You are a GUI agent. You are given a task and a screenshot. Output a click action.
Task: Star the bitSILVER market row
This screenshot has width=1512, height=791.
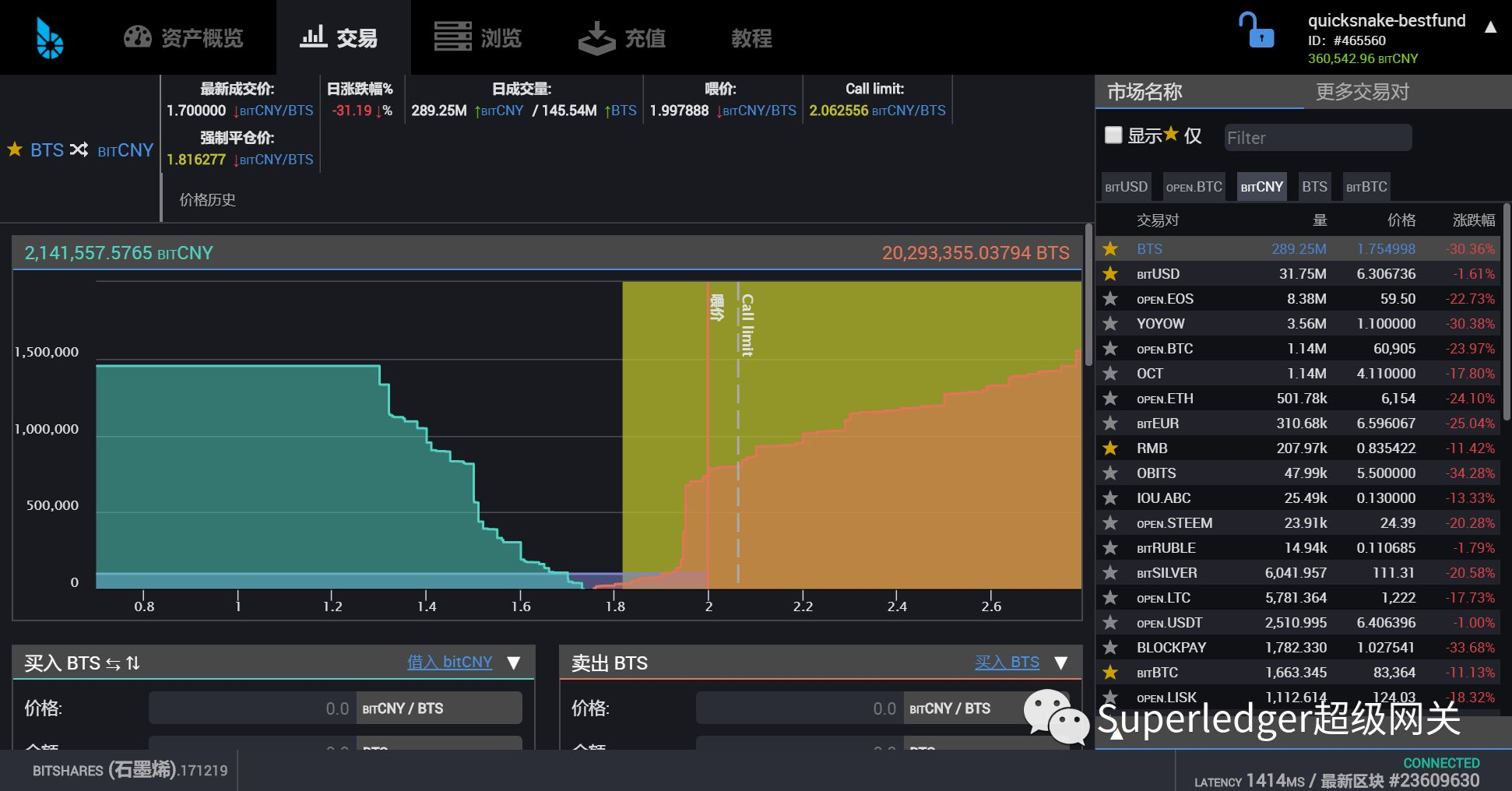point(1110,572)
